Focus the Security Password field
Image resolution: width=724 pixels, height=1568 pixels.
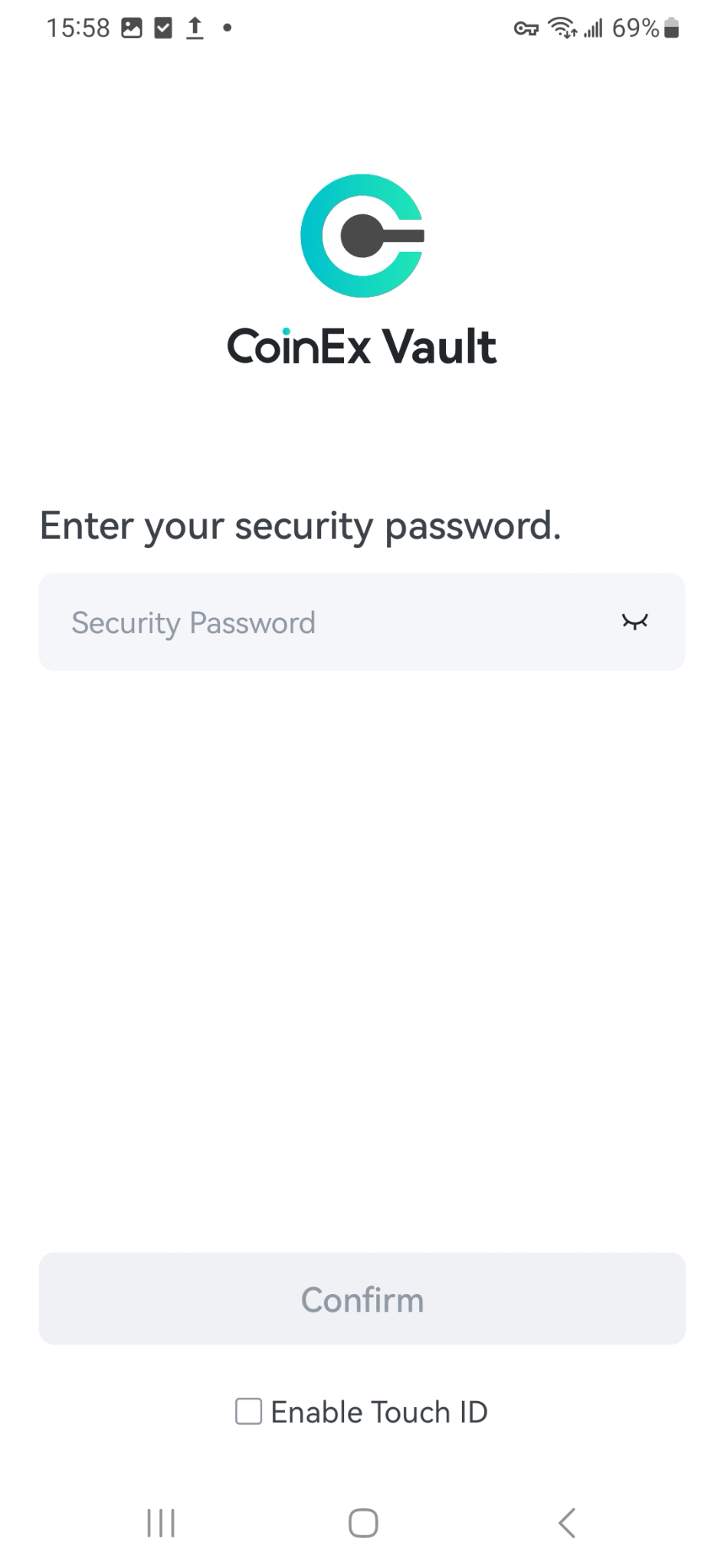pos(362,622)
